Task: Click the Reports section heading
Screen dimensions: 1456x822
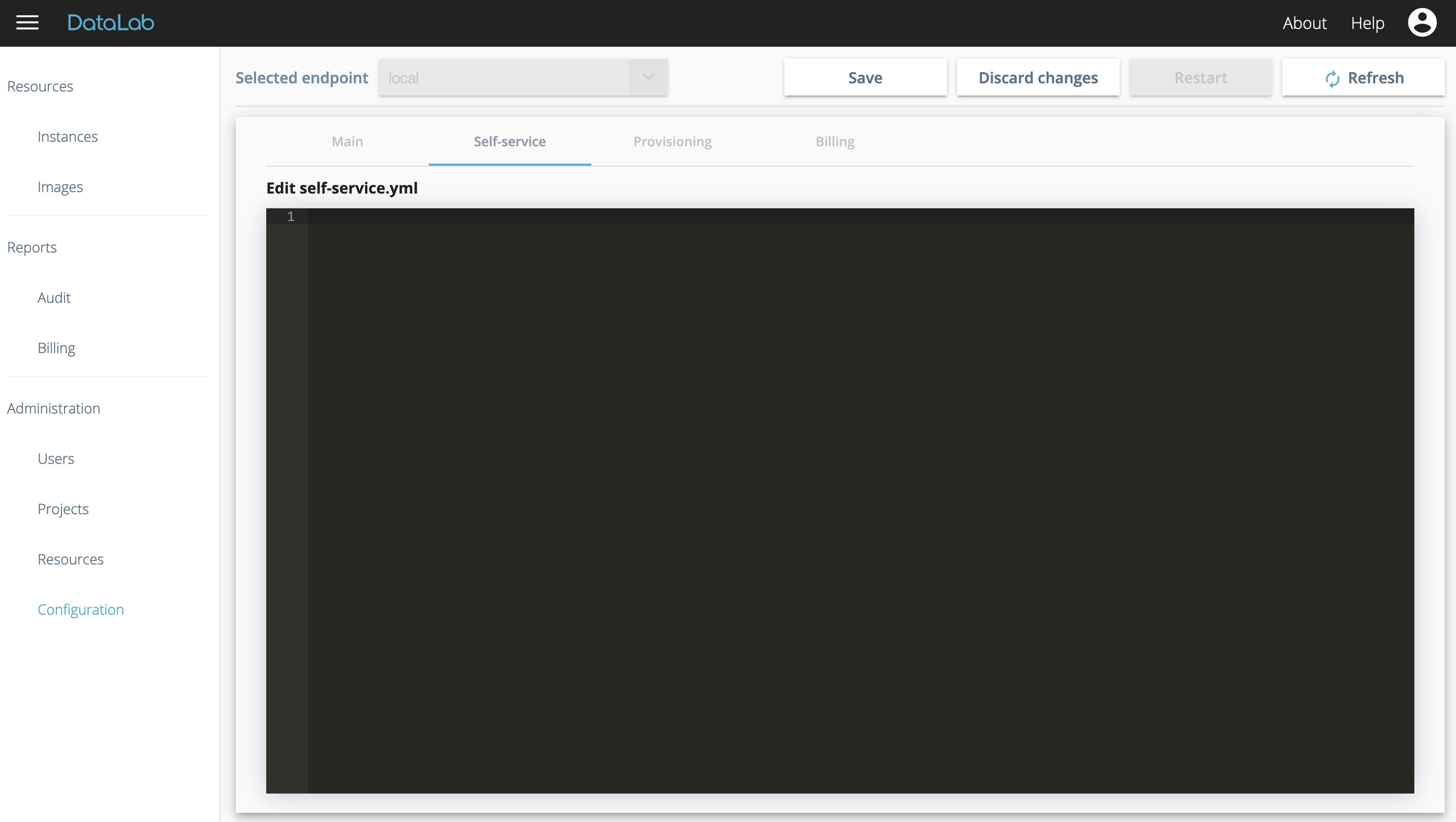Action: coord(31,247)
